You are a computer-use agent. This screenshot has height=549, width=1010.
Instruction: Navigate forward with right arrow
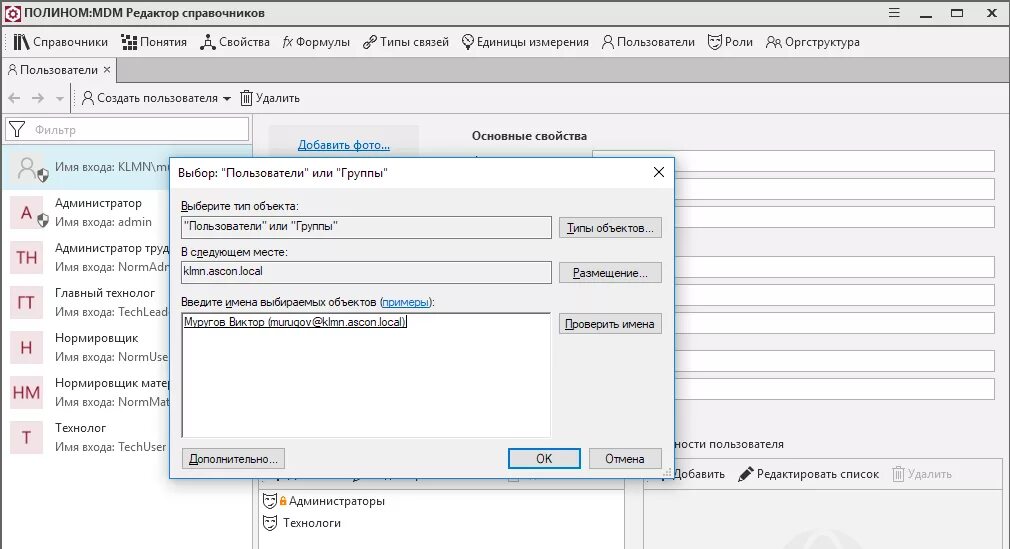pos(38,98)
